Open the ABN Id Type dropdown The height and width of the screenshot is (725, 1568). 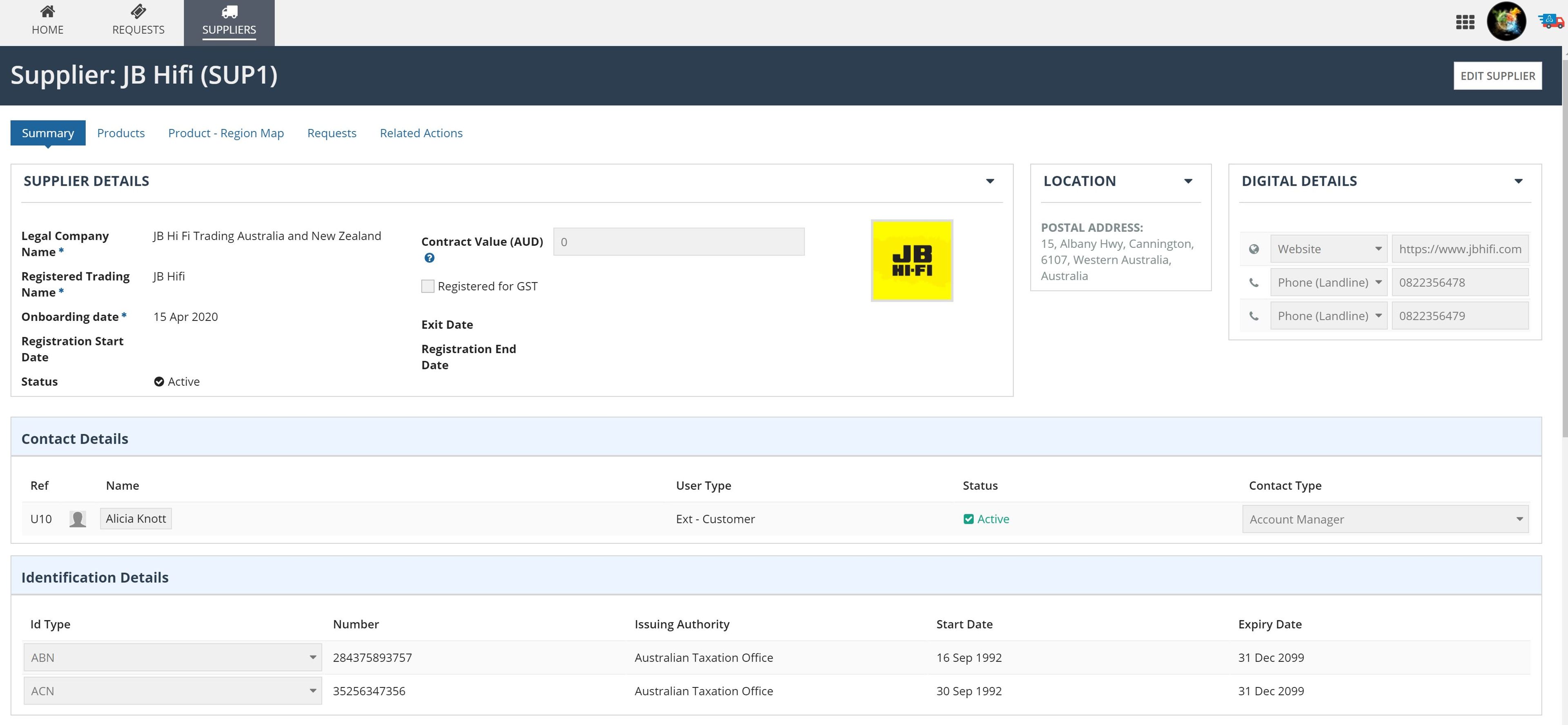[x=173, y=657]
